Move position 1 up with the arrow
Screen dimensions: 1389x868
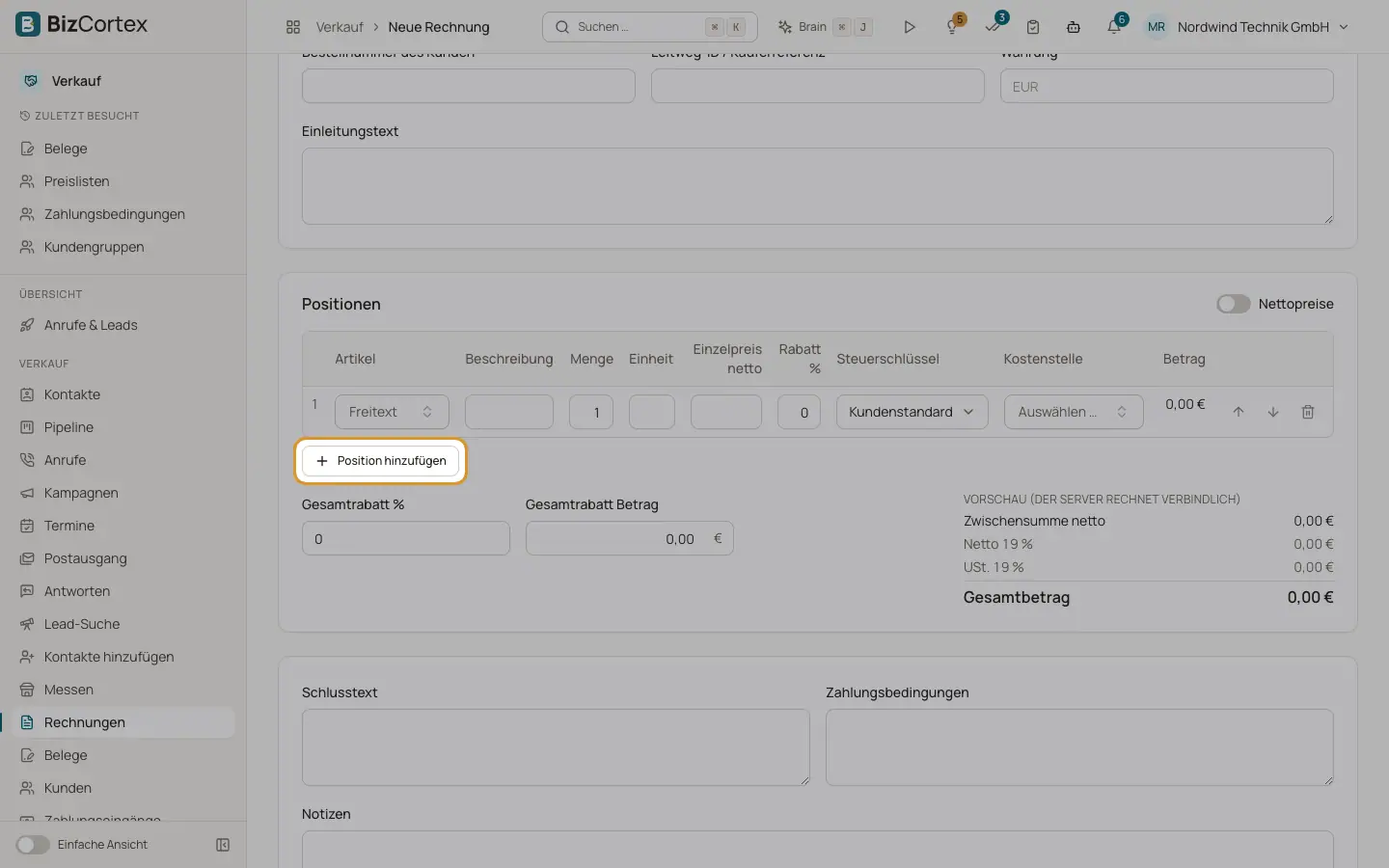click(x=1239, y=412)
